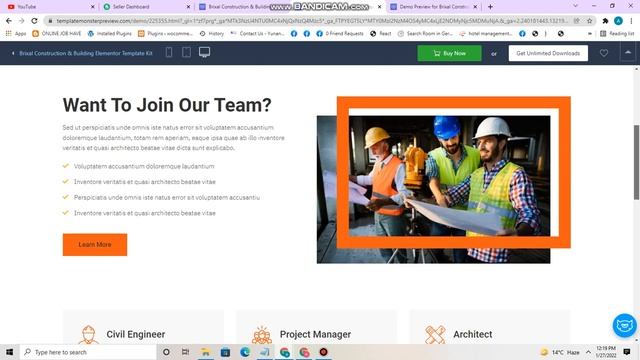Open the Search Room in Ger... bookmark
Viewport: 640px width, 360px height.
click(426, 33)
